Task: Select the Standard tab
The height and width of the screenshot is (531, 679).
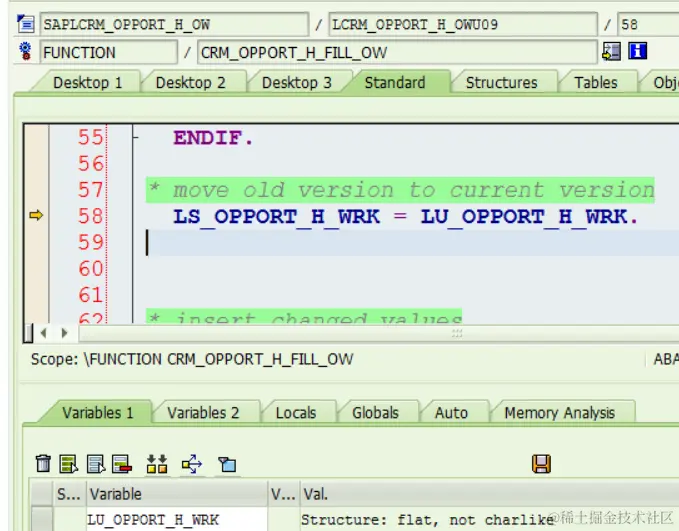Action: 395,82
